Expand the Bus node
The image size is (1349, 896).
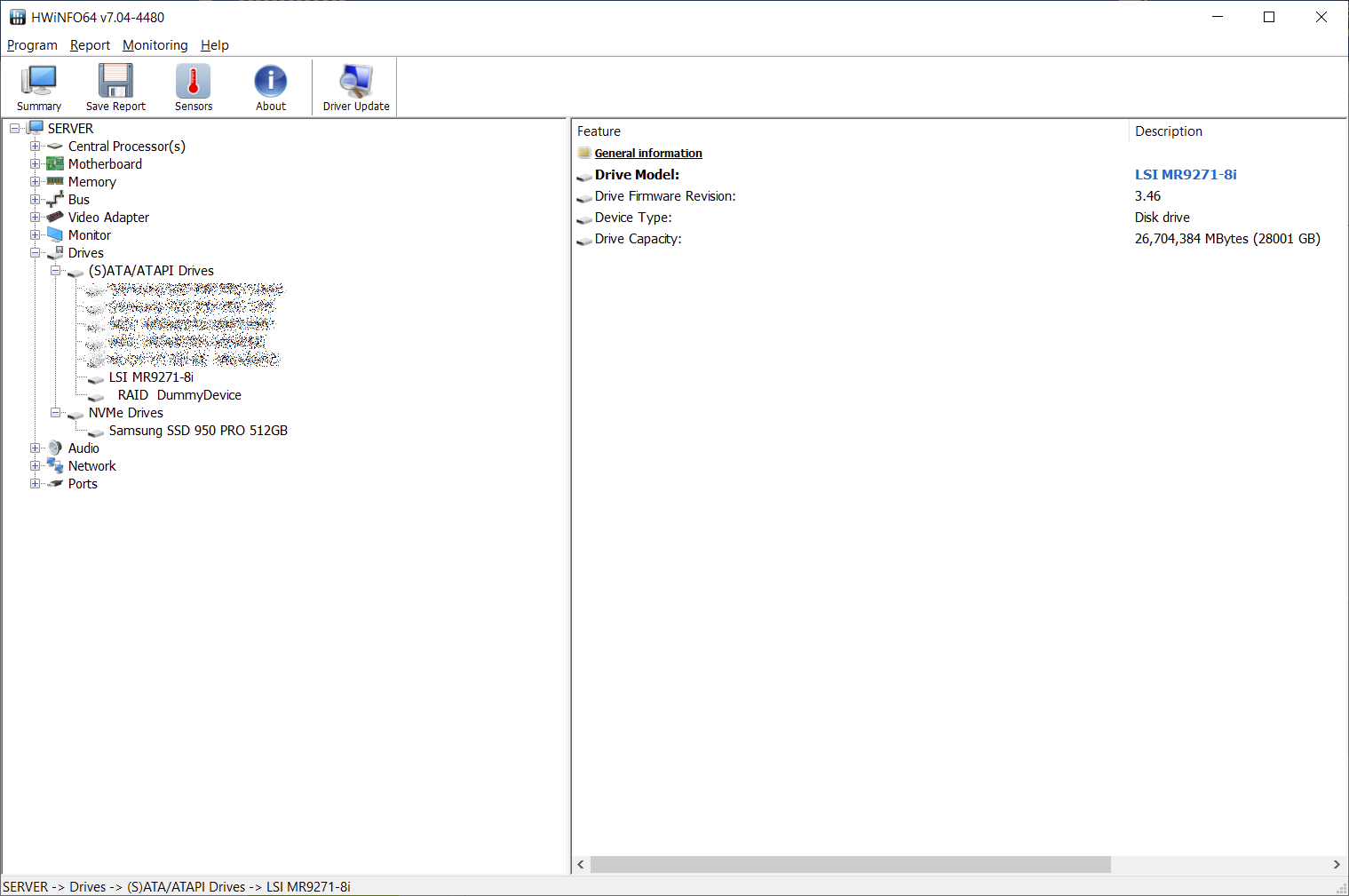click(x=35, y=199)
